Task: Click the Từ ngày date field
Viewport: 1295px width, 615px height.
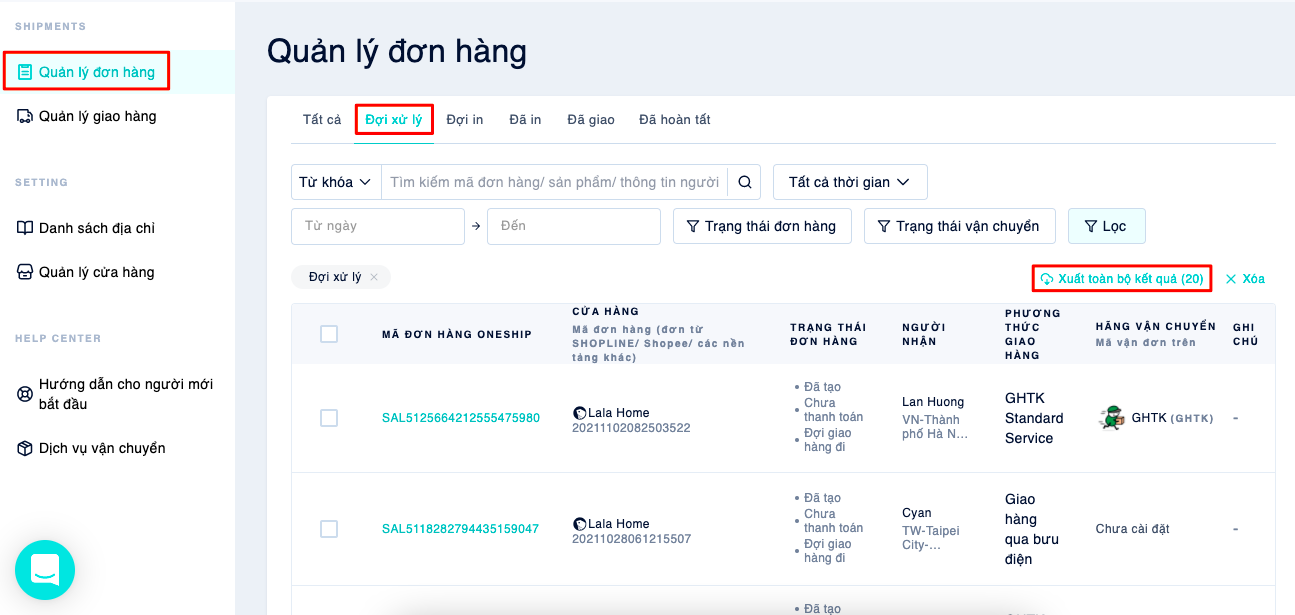Action: coord(378,226)
